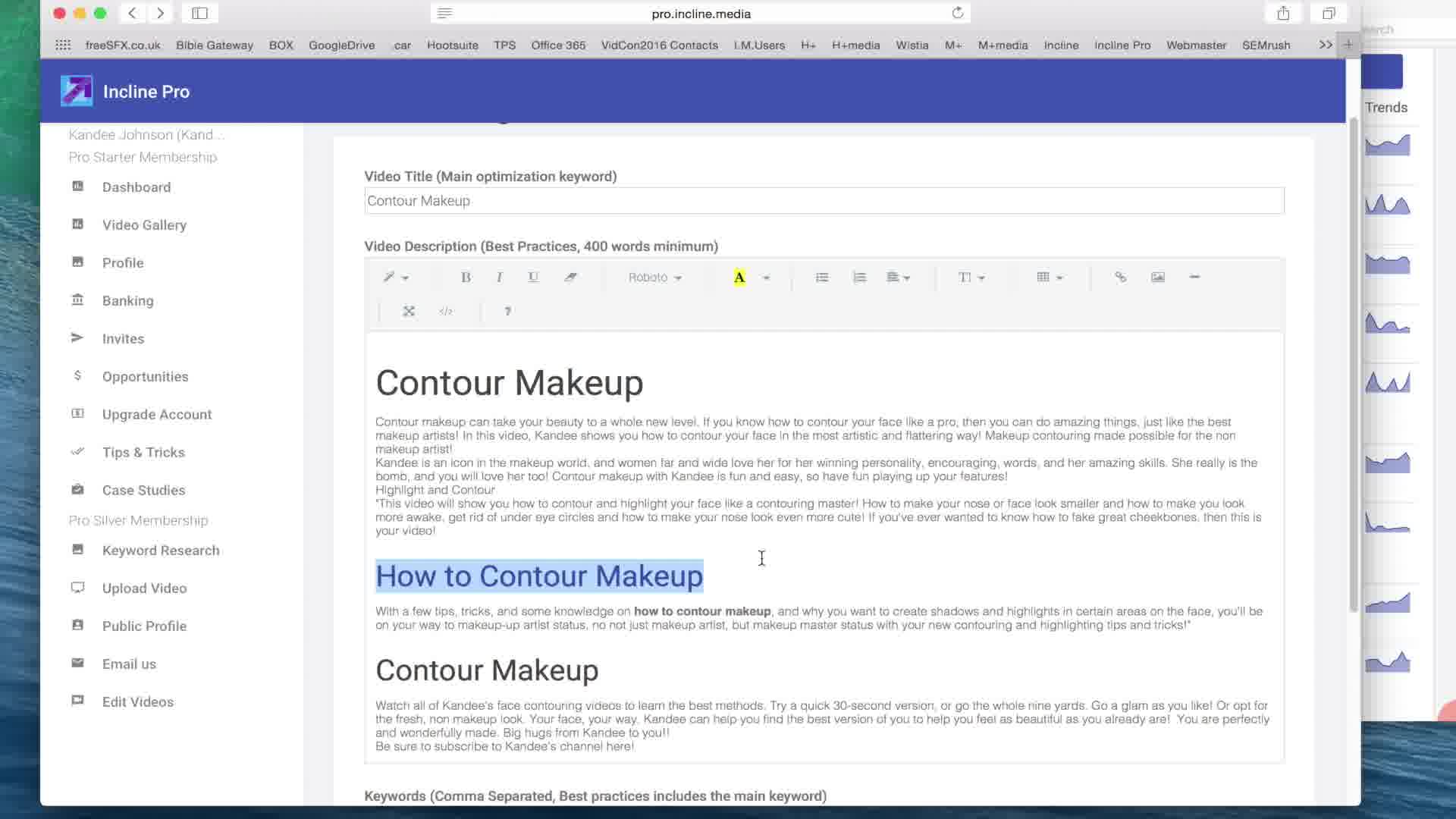Click the pro.incline.media address bar

[701, 14]
